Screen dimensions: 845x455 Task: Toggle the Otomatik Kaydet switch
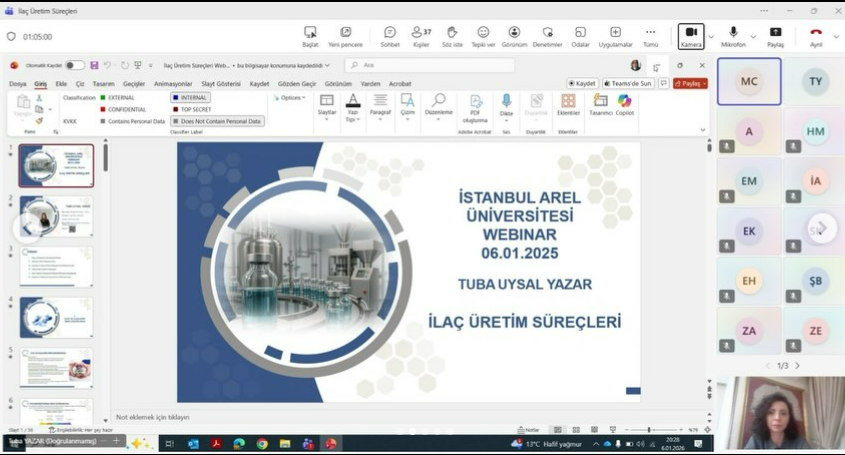coord(75,65)
